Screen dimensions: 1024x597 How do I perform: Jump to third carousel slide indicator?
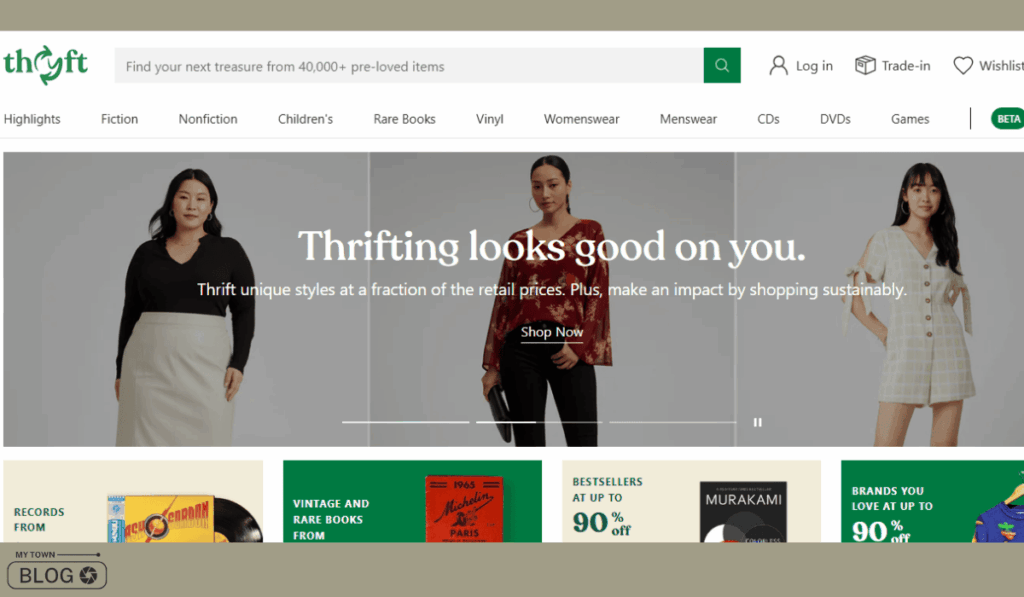673,423
